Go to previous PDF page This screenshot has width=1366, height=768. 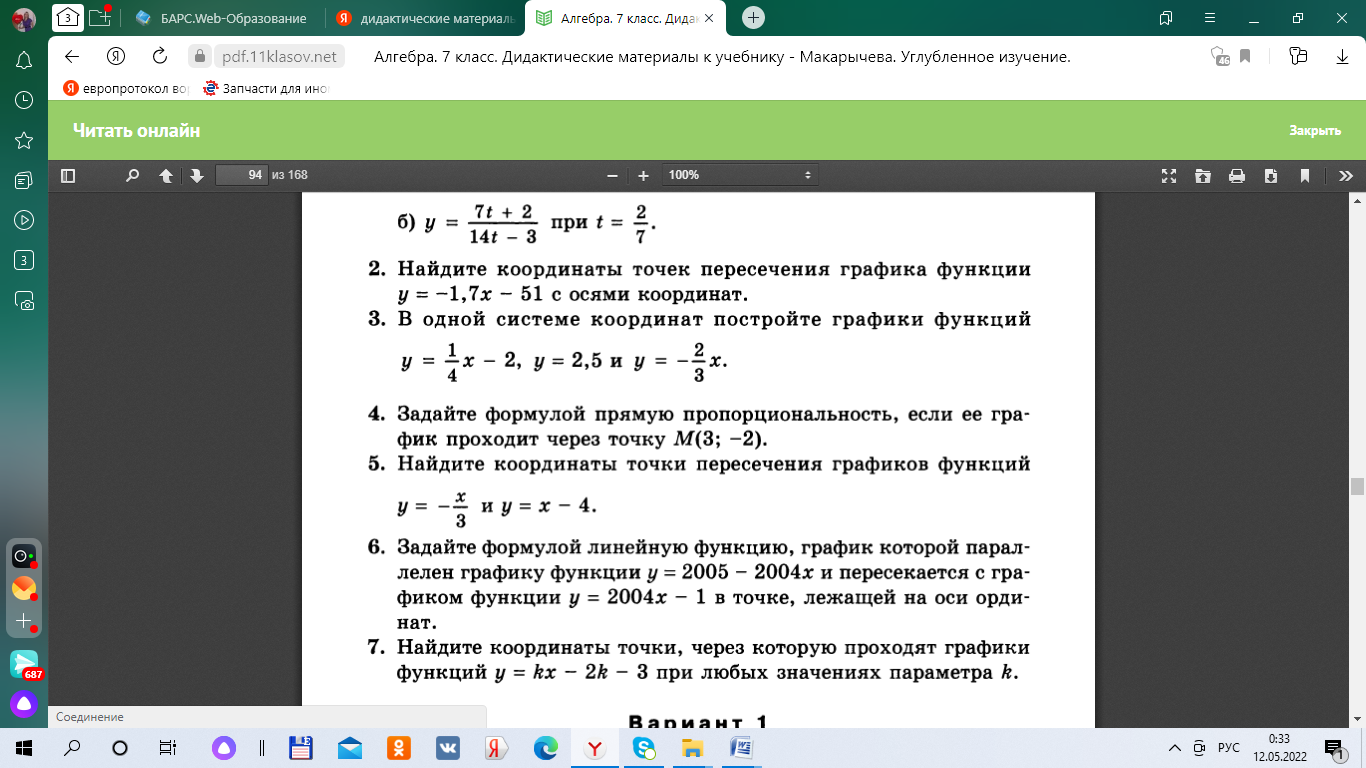[x=166, y=175]
